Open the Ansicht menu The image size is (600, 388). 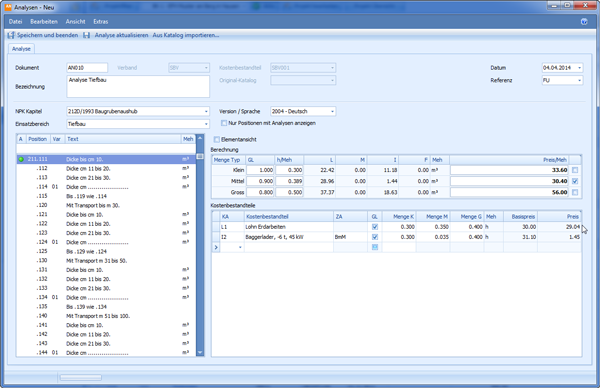click(x=75, y=22)
